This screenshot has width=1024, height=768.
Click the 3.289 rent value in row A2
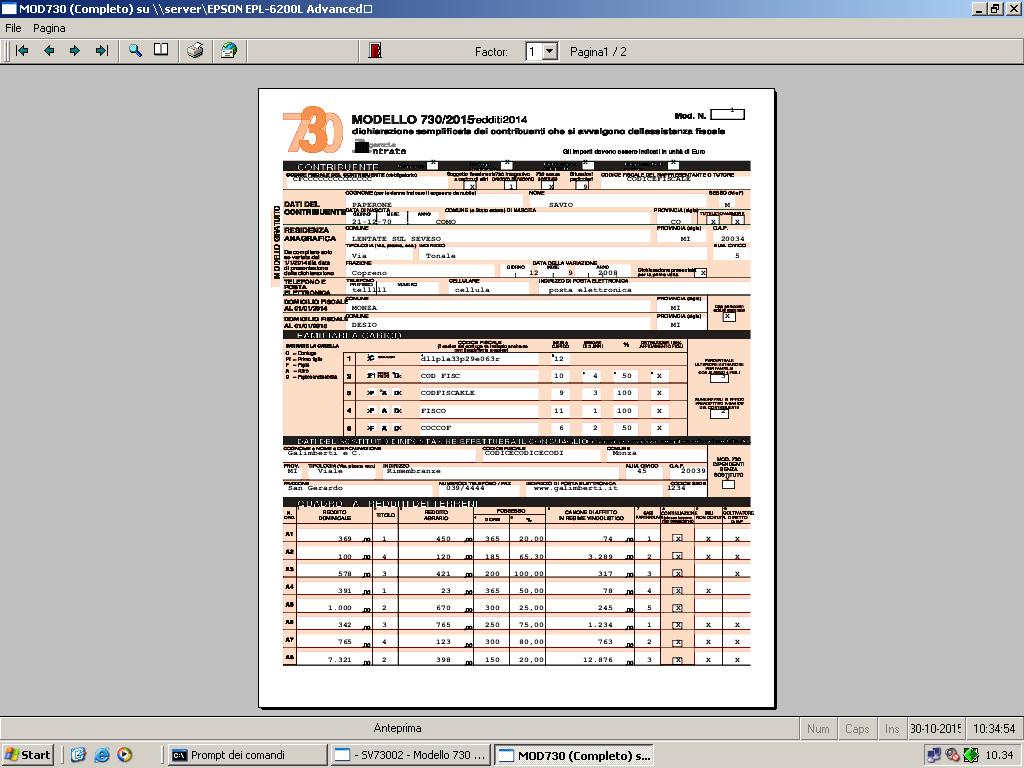601,556
